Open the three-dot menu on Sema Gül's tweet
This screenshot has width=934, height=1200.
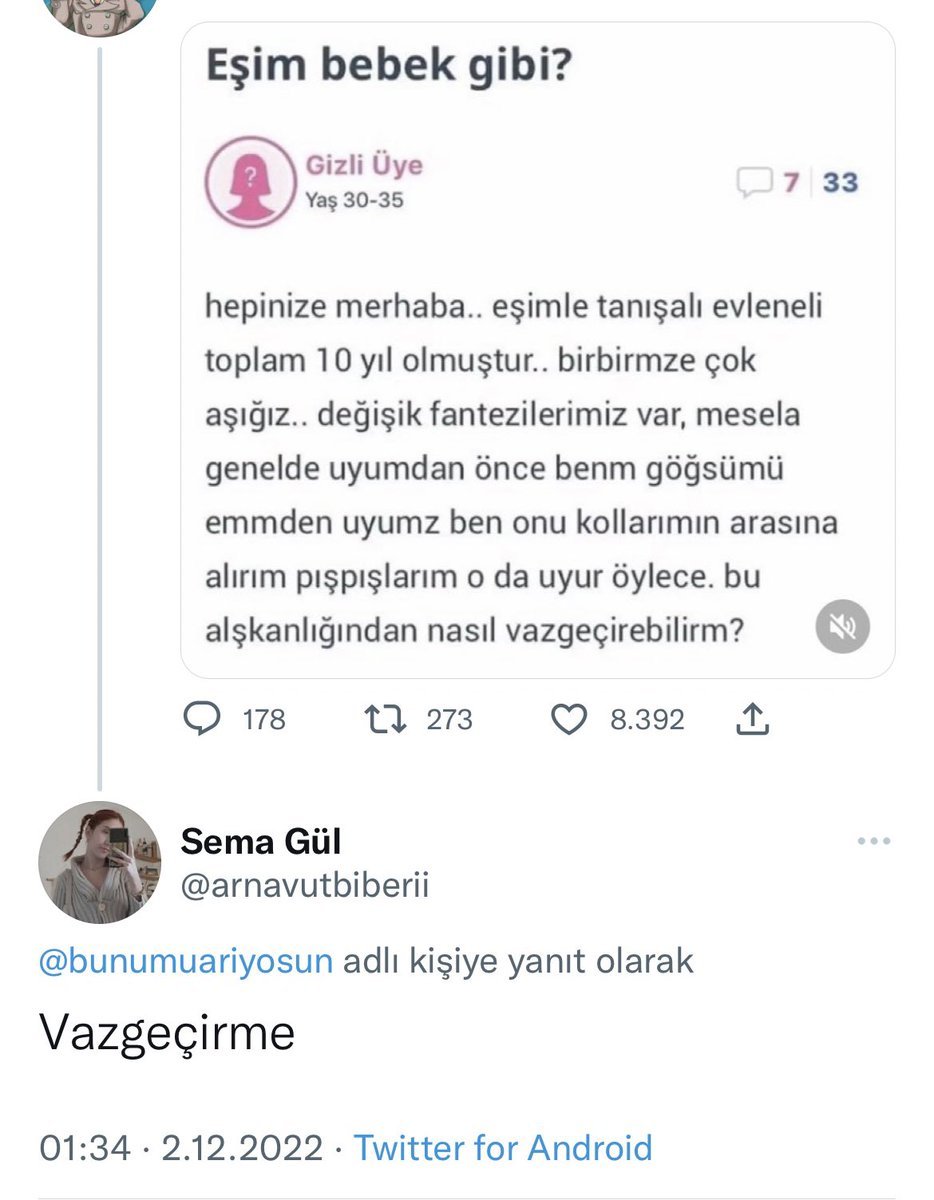pyautogui.click(x=873, y=842)
